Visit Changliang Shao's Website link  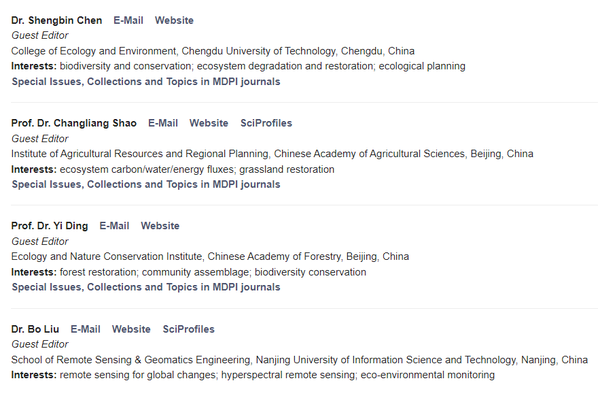pyautogui.click(x=209, y=123)
